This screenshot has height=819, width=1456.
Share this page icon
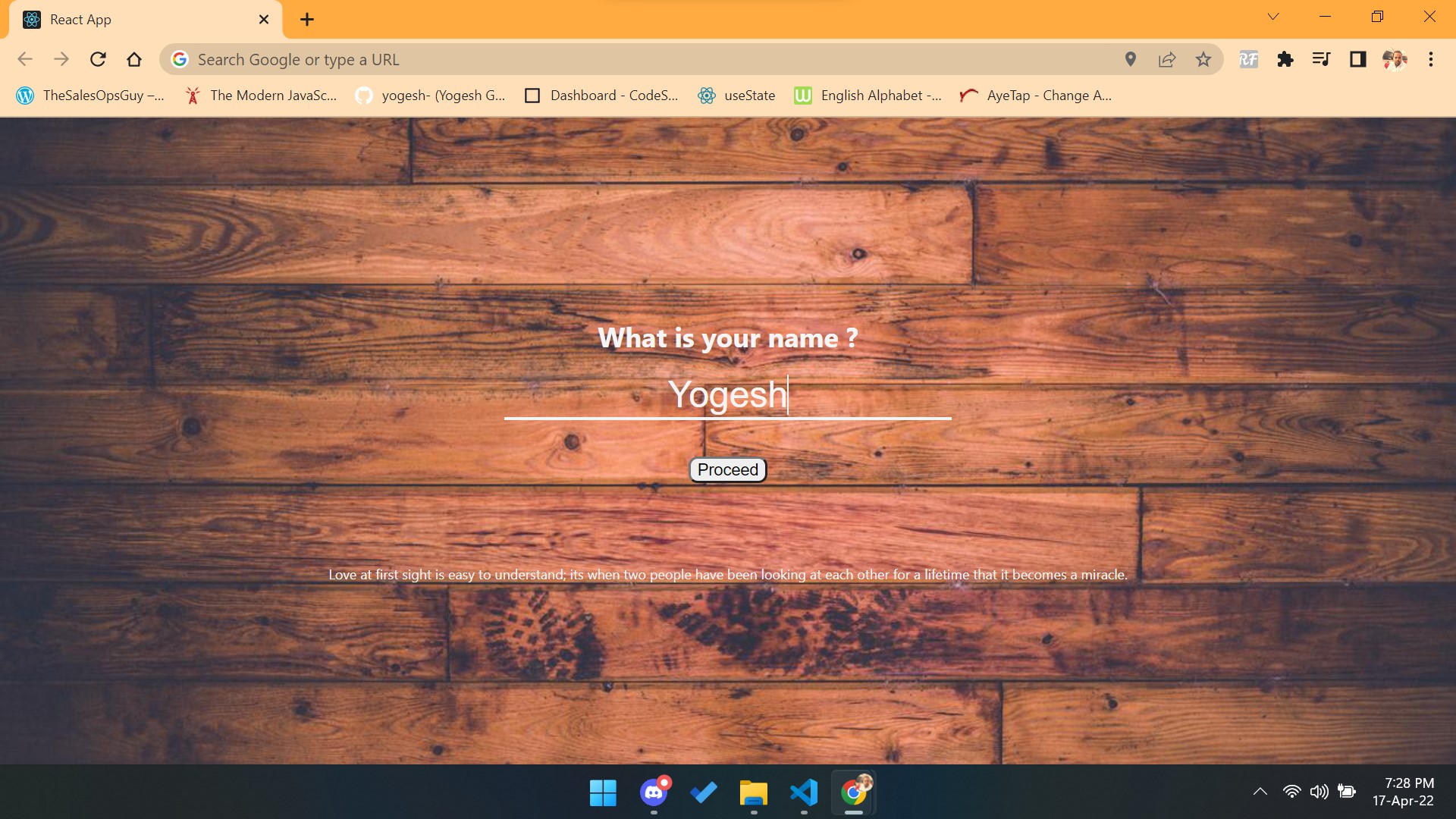(1166, 59)
